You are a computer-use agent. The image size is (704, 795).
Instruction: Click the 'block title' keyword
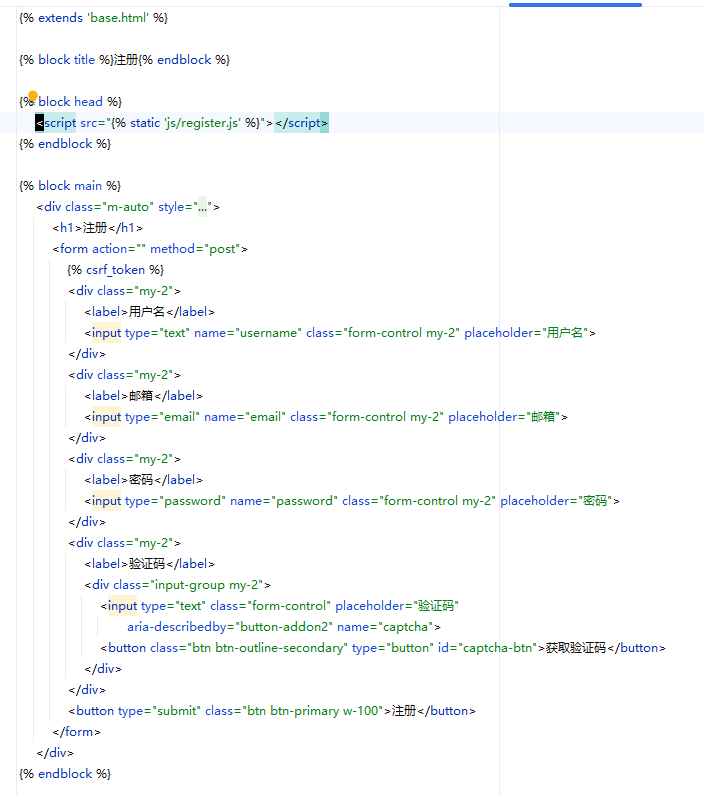66,60
